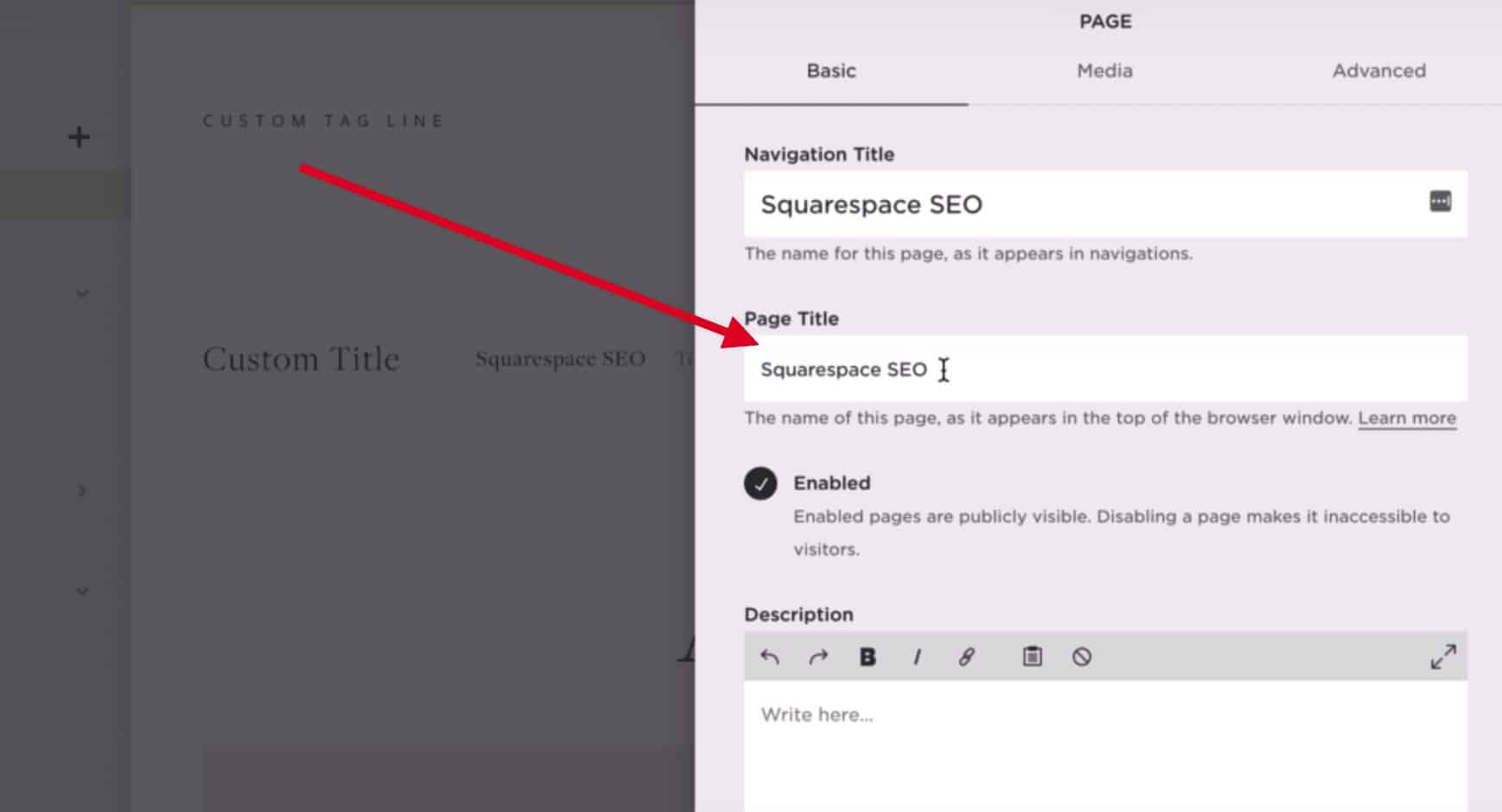Click the PAGE panel heading

(x=1105, y=22)
